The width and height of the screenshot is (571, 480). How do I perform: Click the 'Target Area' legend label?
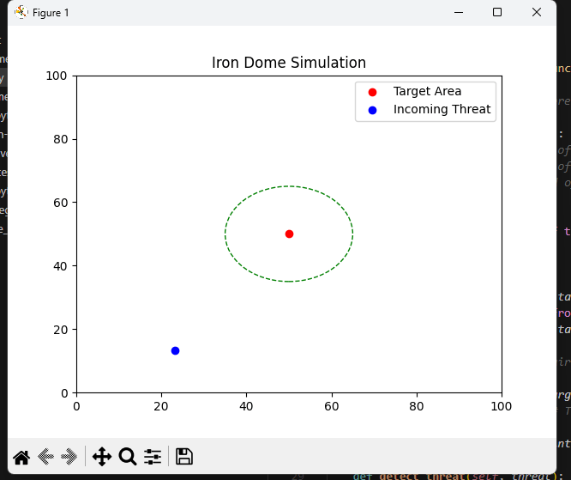click(x=427, y=91)
